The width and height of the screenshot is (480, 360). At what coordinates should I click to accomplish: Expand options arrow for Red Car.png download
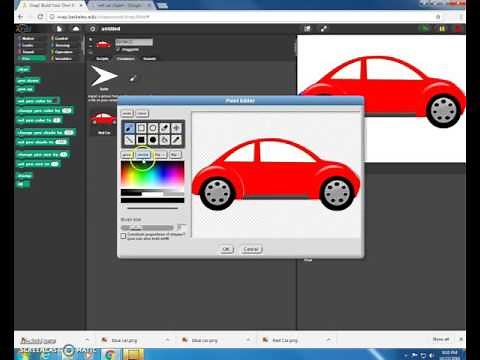[328, 340]
